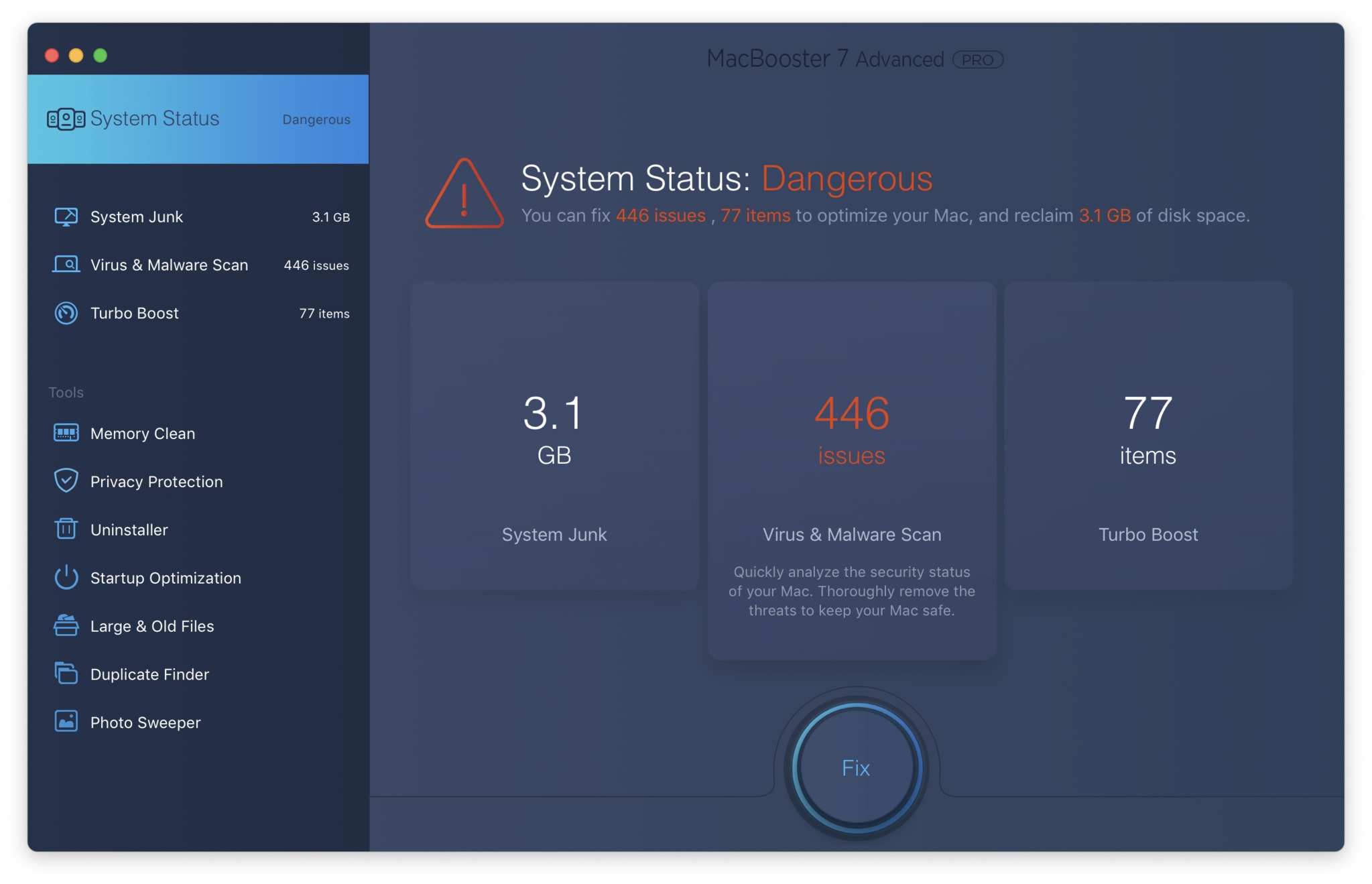Screen dimensions: 1372x884
Task: Select the System Status tab in the sidebar
Action: (x=198, y=119)
